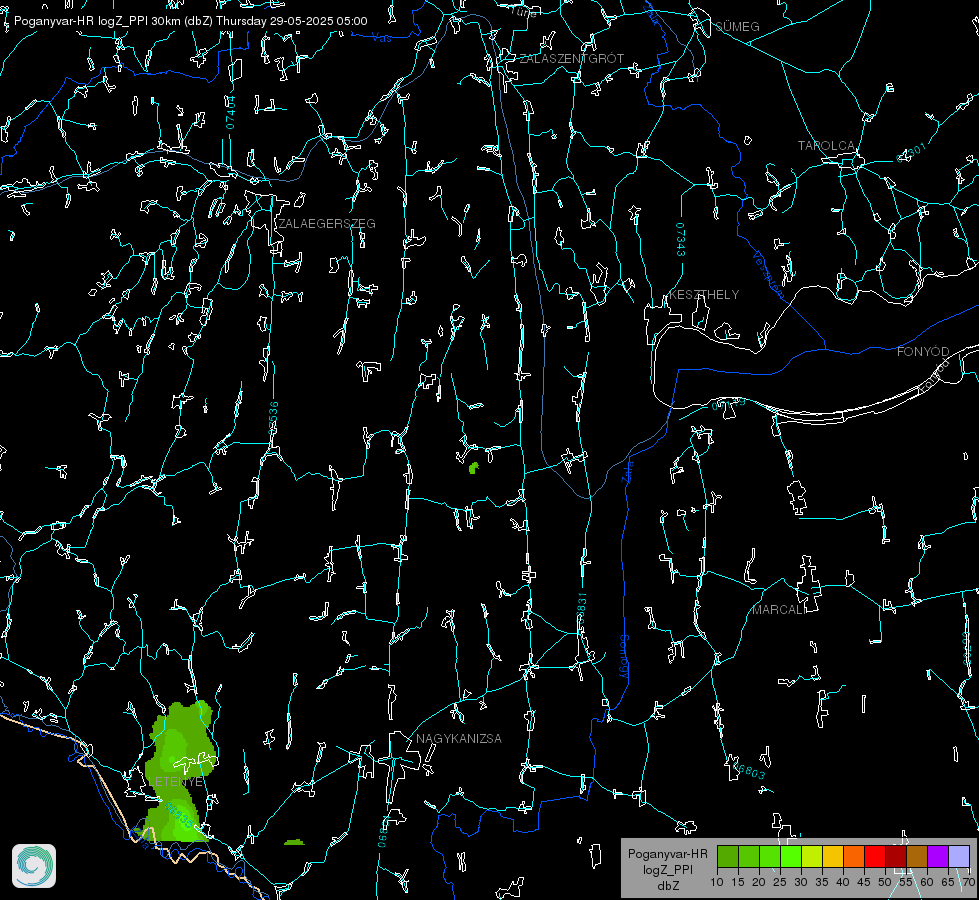Image resolution: width=979 pixels, height=900 pixels.
Task: Click the FONYÓD town label
Action: pyautogui.click(x=923, y=352)
